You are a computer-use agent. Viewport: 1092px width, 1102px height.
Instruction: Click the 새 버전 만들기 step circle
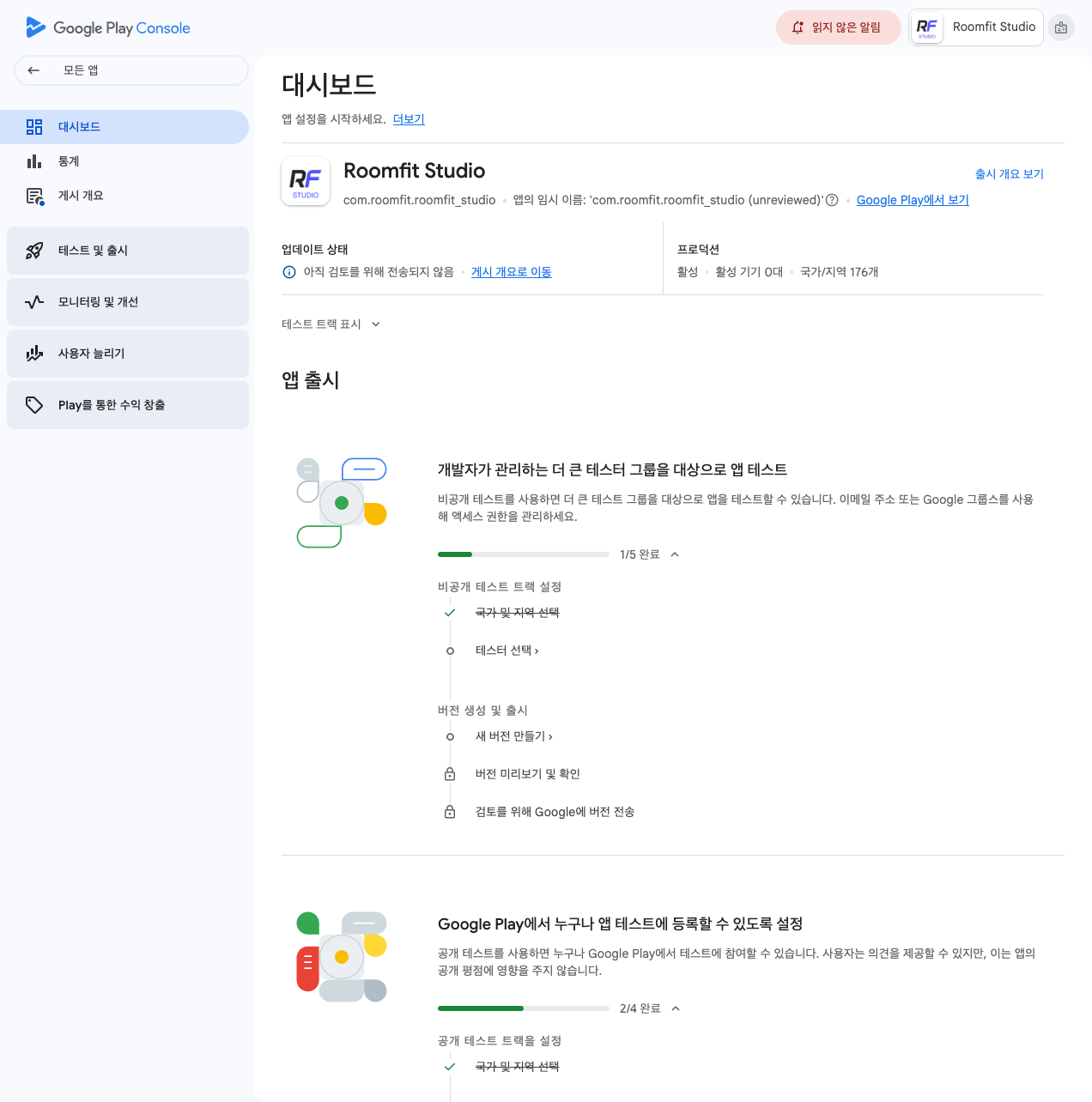click(450, 736)
